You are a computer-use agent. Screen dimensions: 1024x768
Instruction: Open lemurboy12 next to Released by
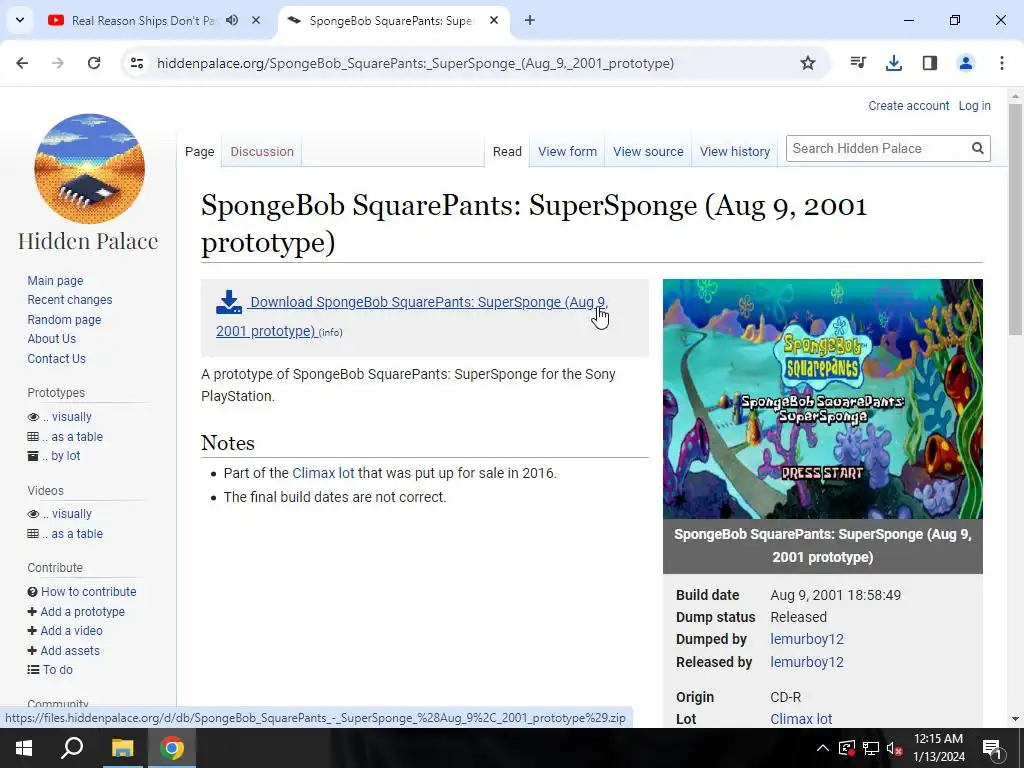coord(807,662)
